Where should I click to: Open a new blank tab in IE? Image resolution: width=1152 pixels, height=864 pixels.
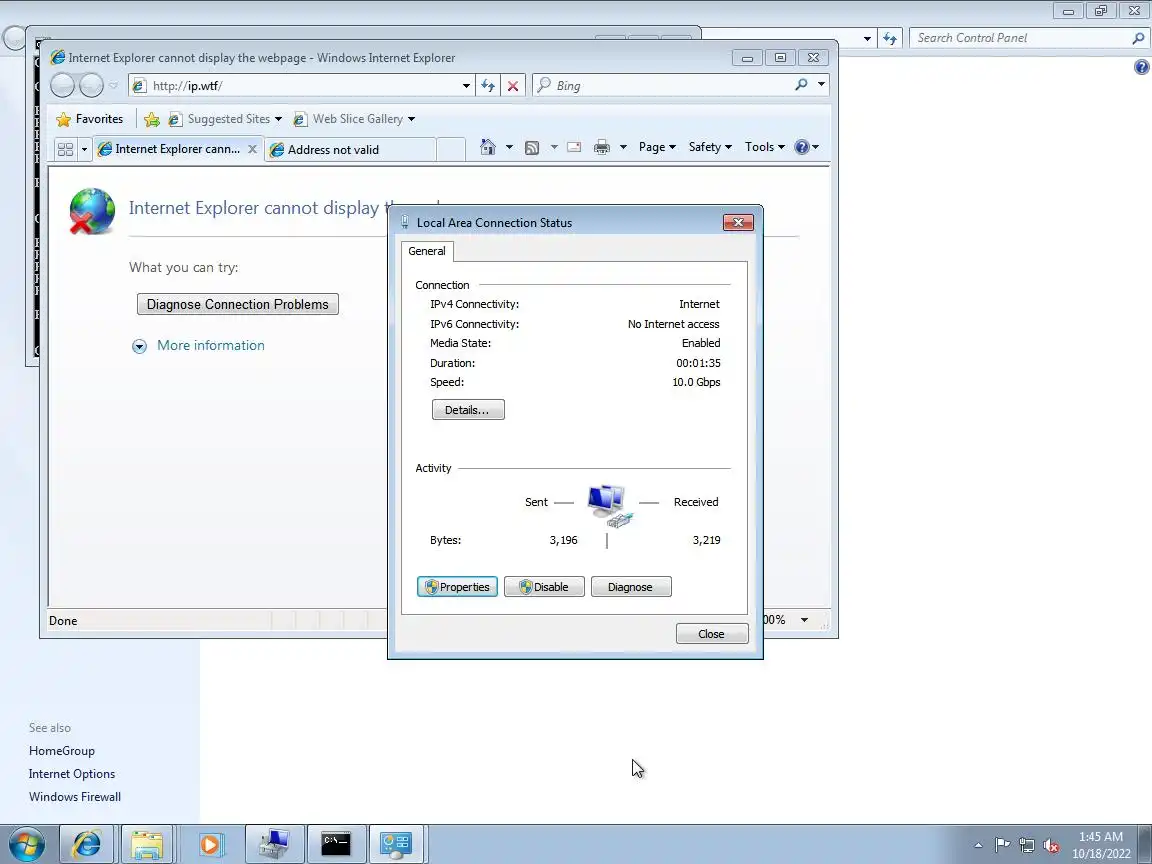coord(451,149)
